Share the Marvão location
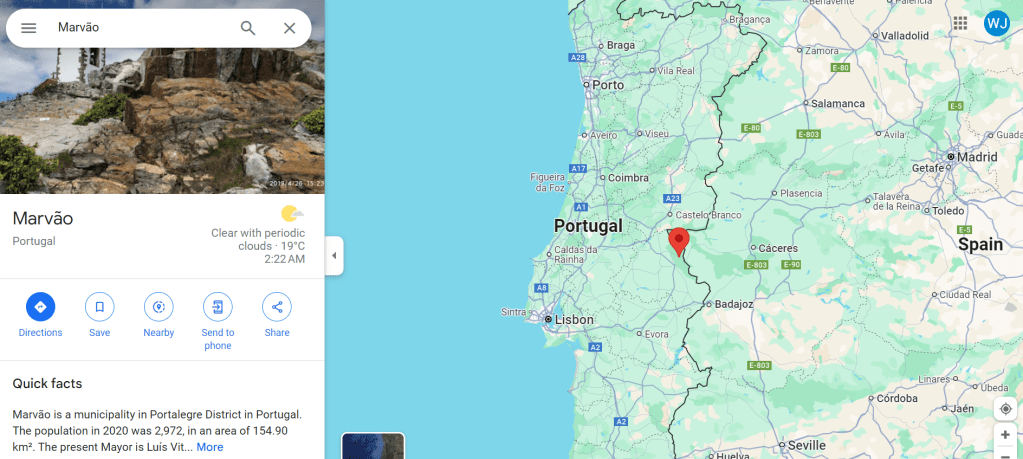Screen dimensions: 1023x459 click(277, 316)
